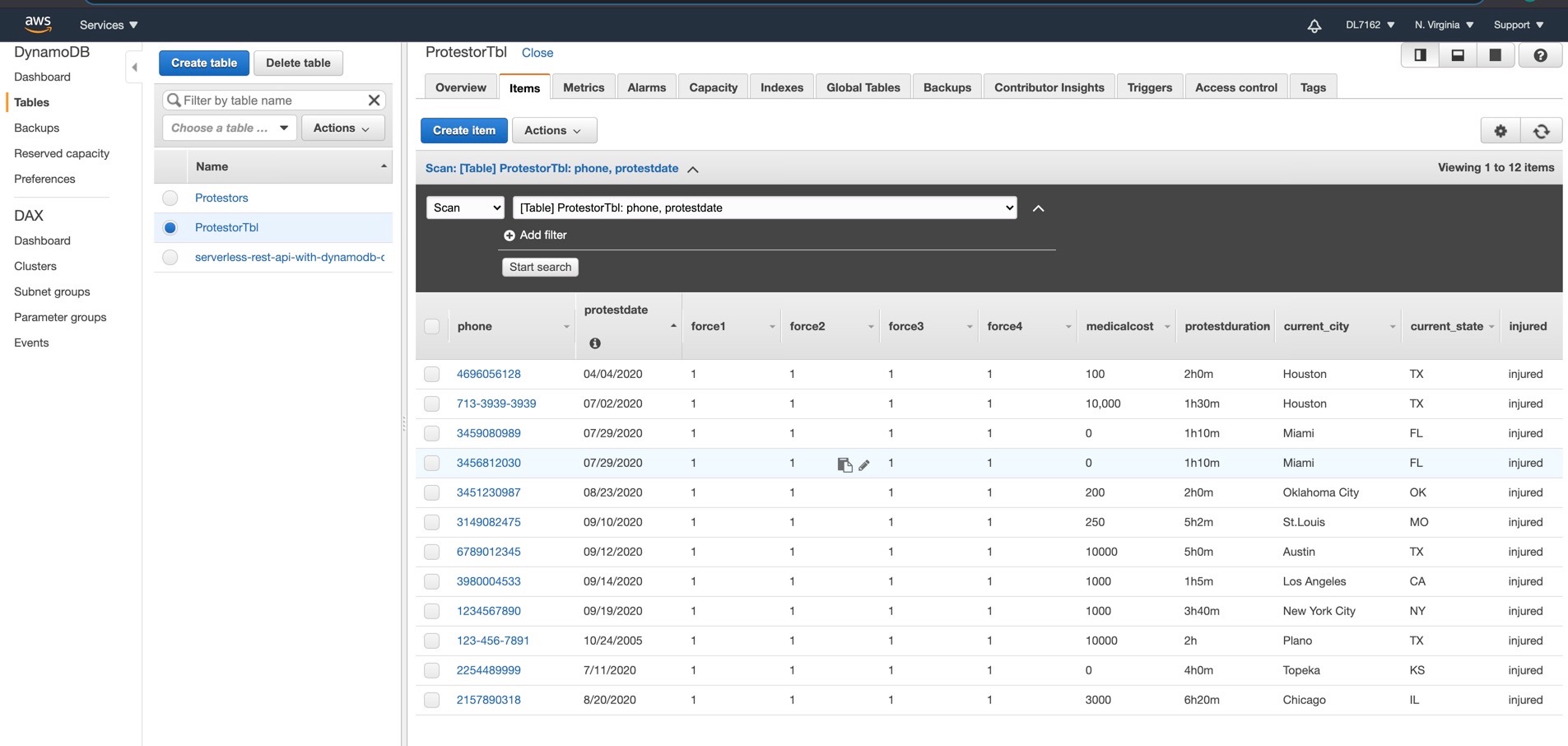Open the help question mark icon
The image size is (1568, 746).
pos(1541,55)
